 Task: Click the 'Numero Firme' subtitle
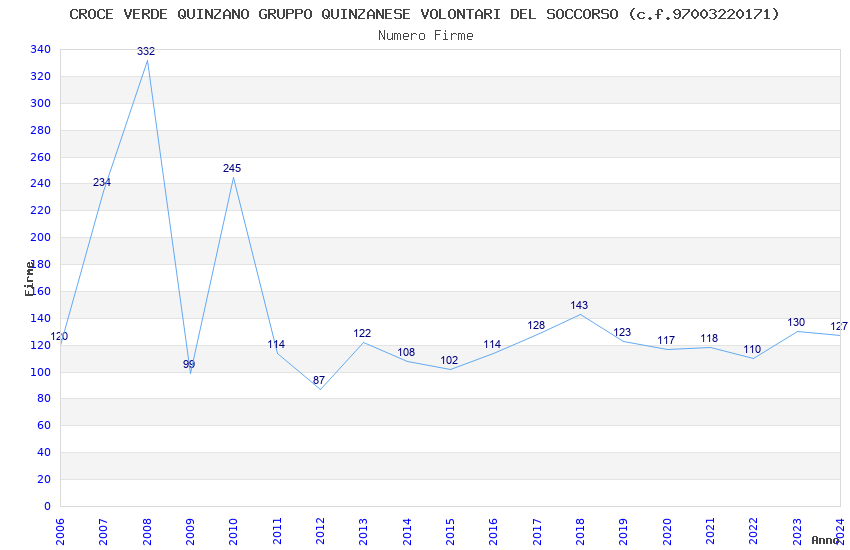(426, 35)
